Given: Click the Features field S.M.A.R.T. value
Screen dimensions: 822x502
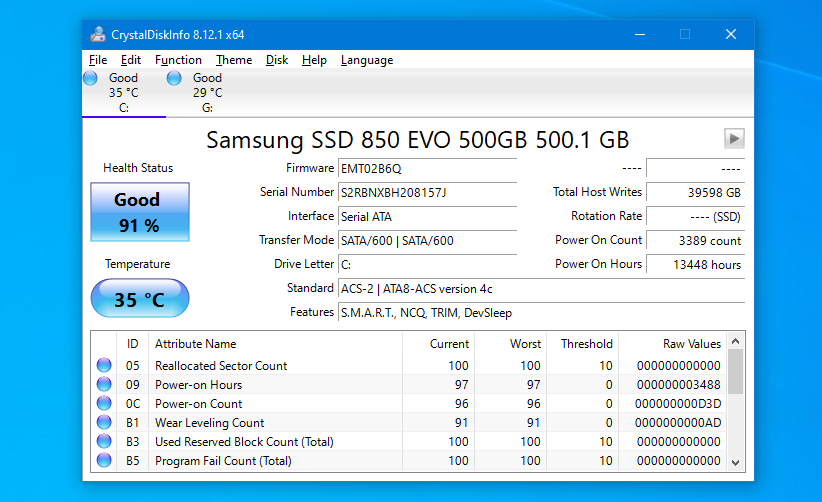Looking at the screenshot, I should click(542, 313).
